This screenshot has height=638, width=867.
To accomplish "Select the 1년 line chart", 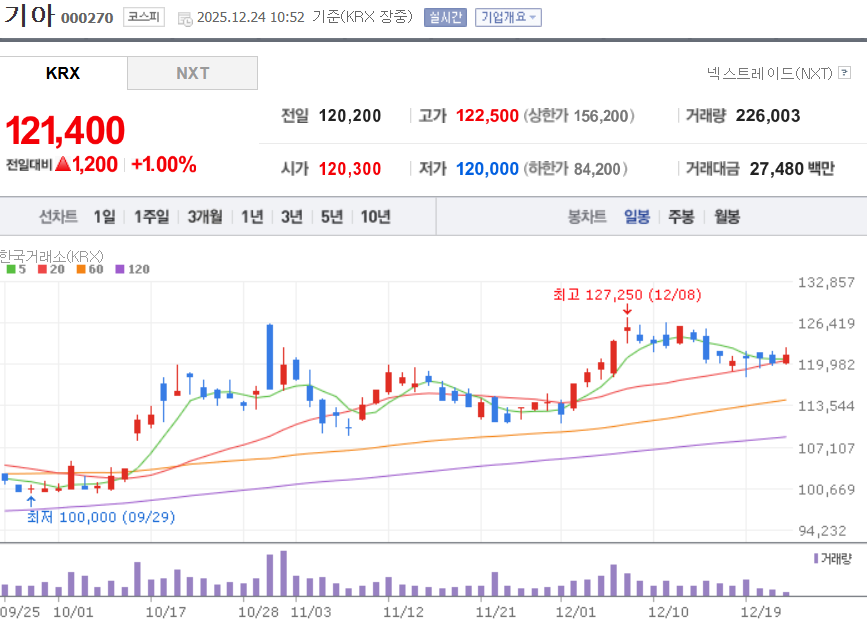I will [252, 217].
